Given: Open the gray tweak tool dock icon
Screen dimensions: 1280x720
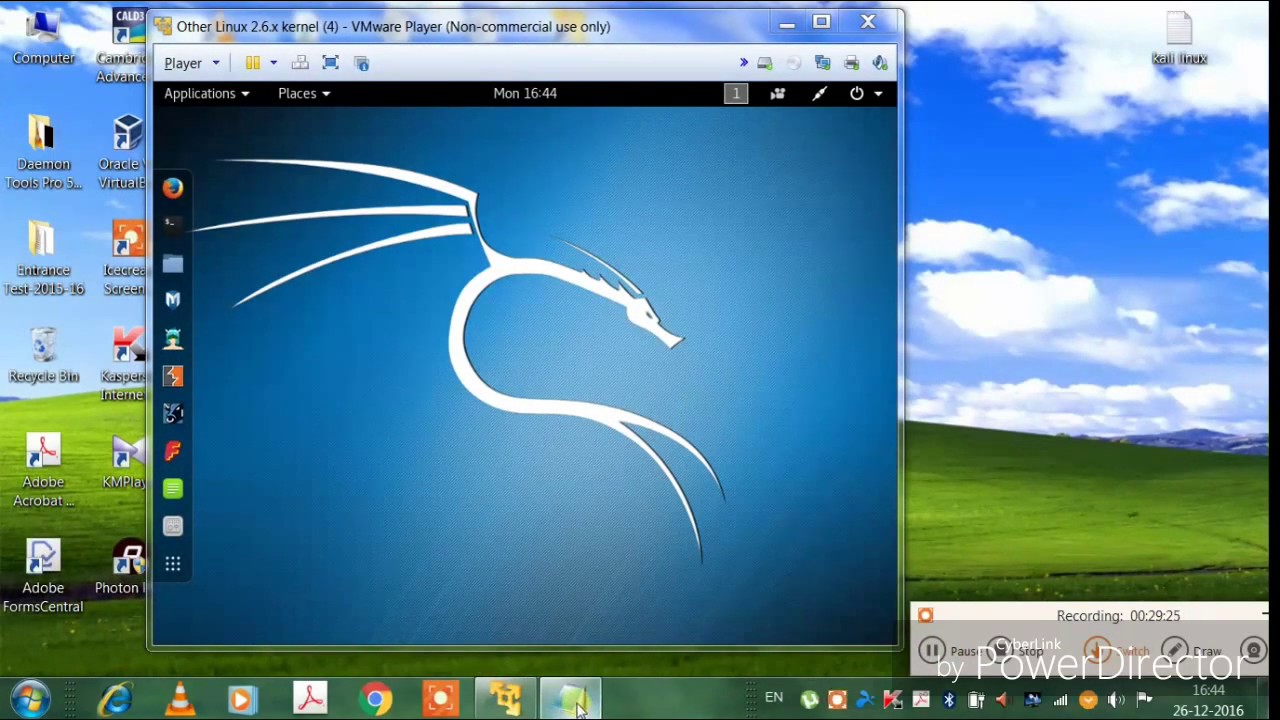Looking at the screenshot, I should click(x=173, y=526).
